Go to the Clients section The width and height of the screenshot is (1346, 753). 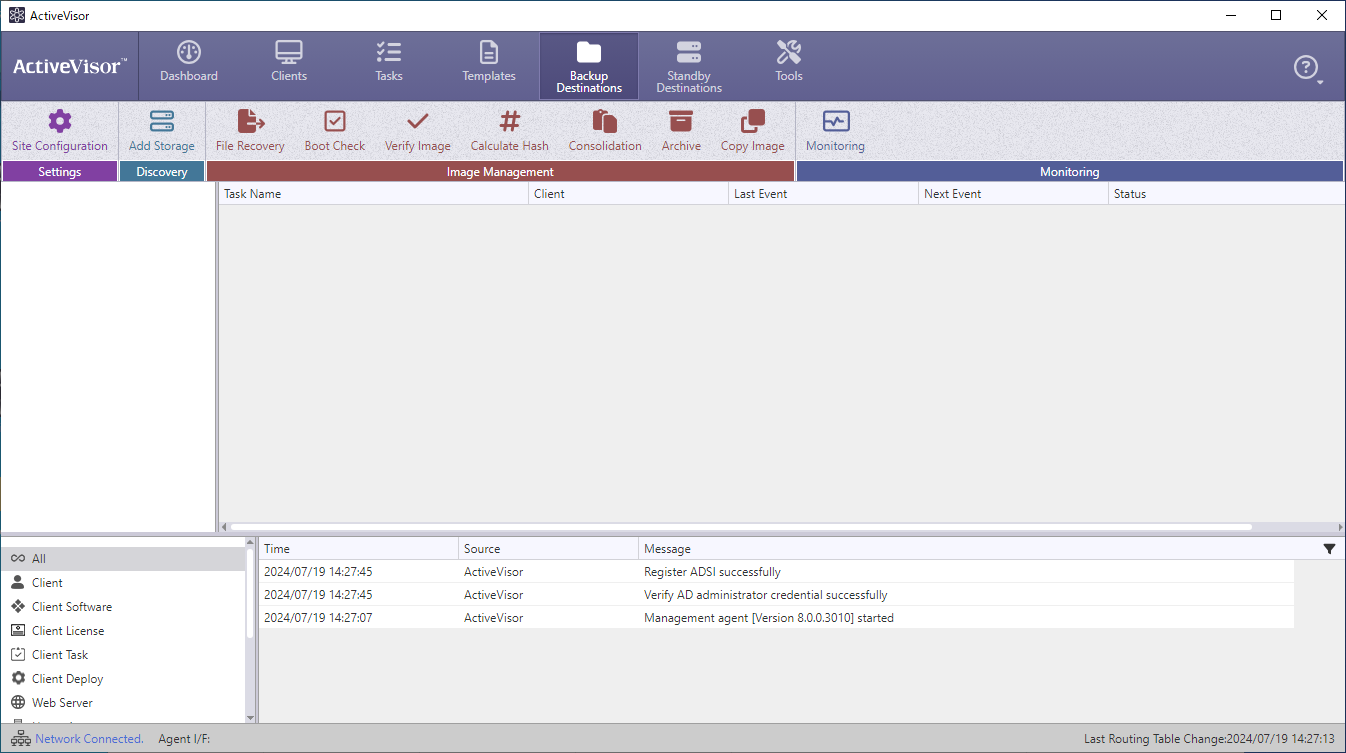(x=289, y=62)
